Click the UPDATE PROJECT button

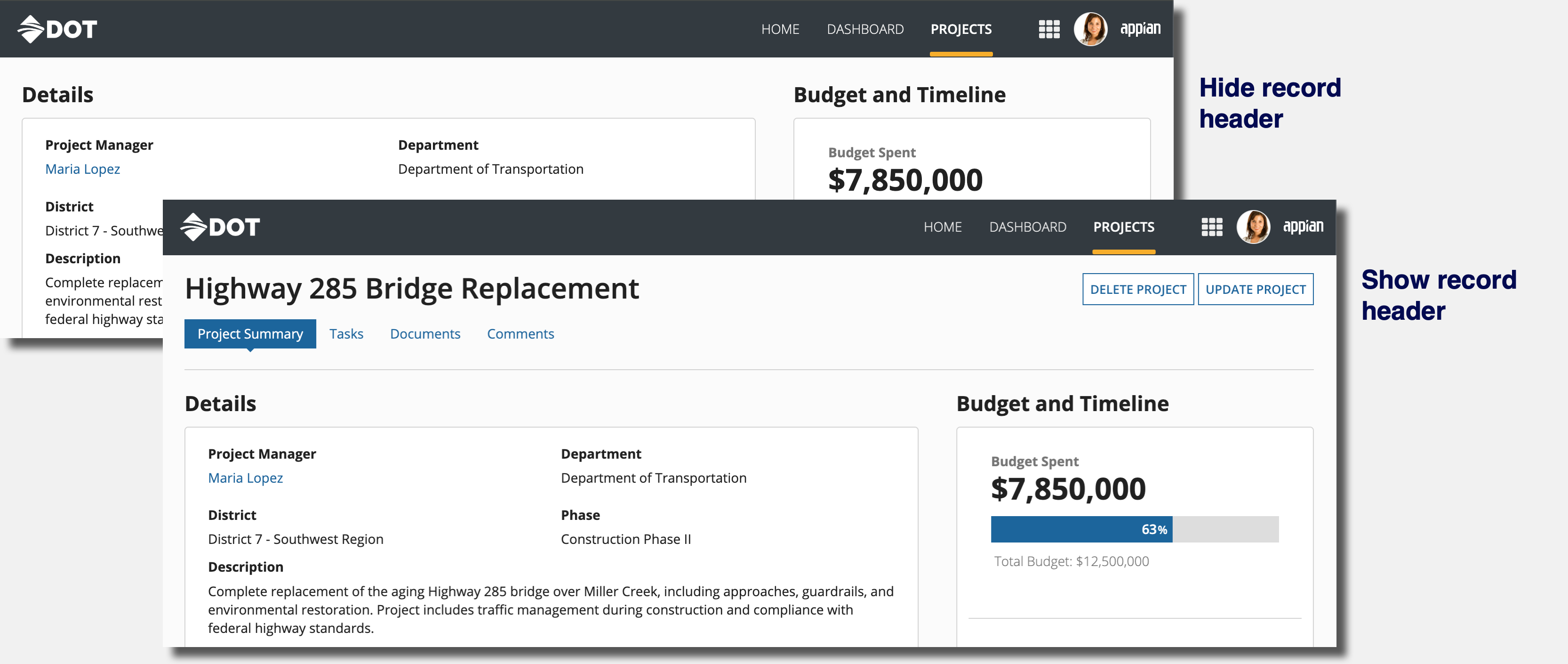tap(1255, 289)
